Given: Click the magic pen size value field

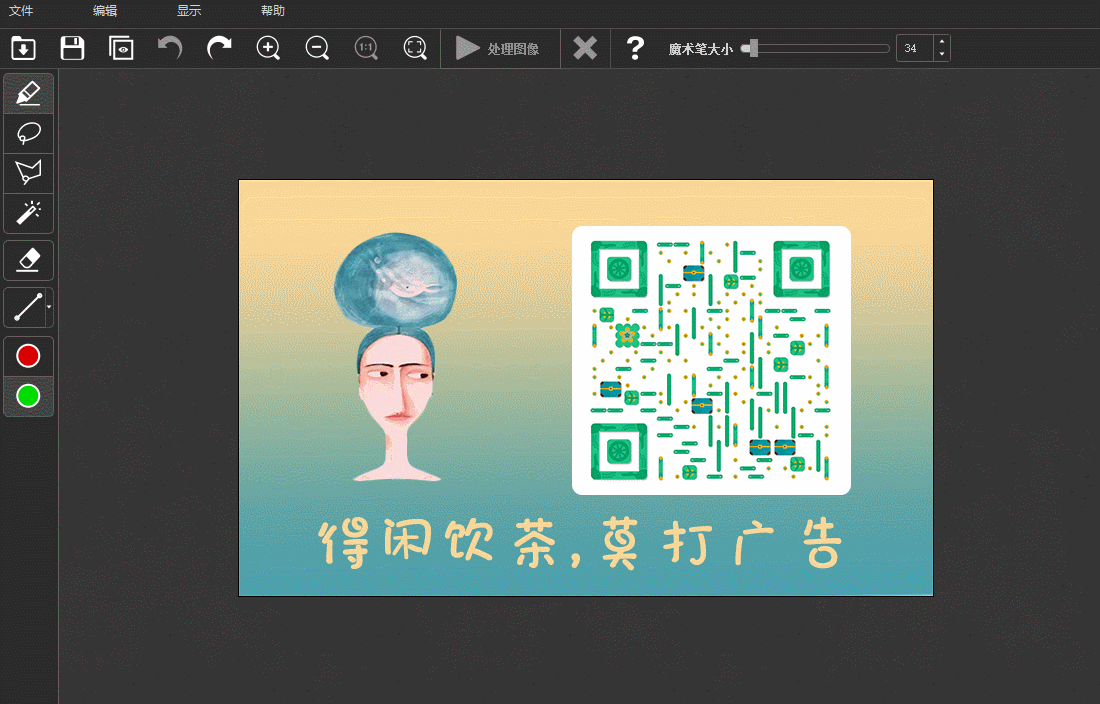Looking at the screenshot, I should (915, 48).
